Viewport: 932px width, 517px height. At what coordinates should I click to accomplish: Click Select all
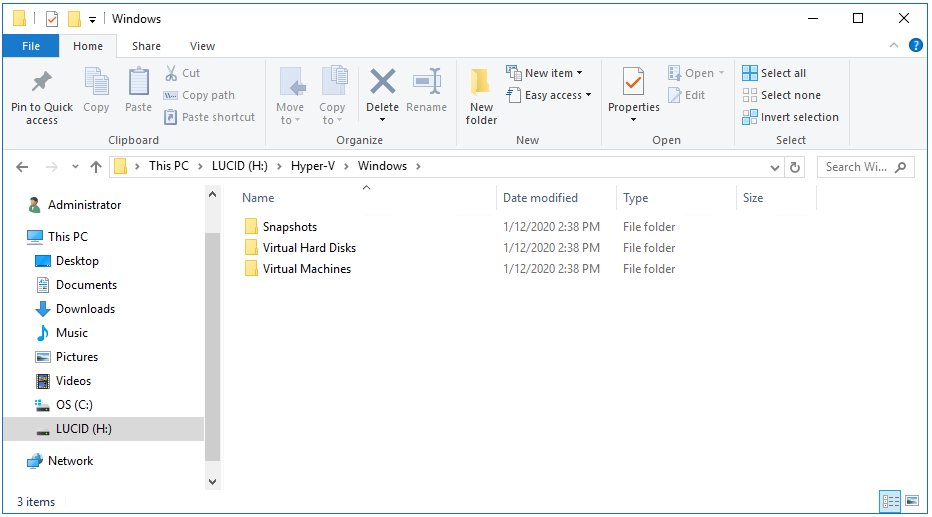(x=774, y=73)
